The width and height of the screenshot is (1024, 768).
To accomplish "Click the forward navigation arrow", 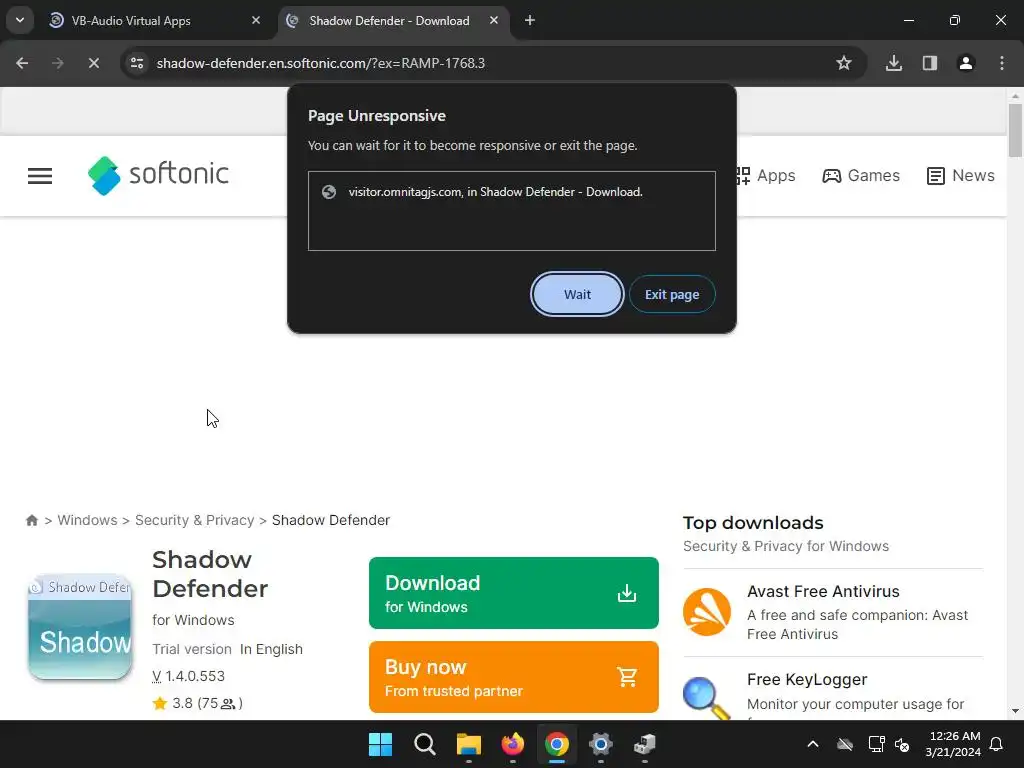I will click(x=58, y=63).
